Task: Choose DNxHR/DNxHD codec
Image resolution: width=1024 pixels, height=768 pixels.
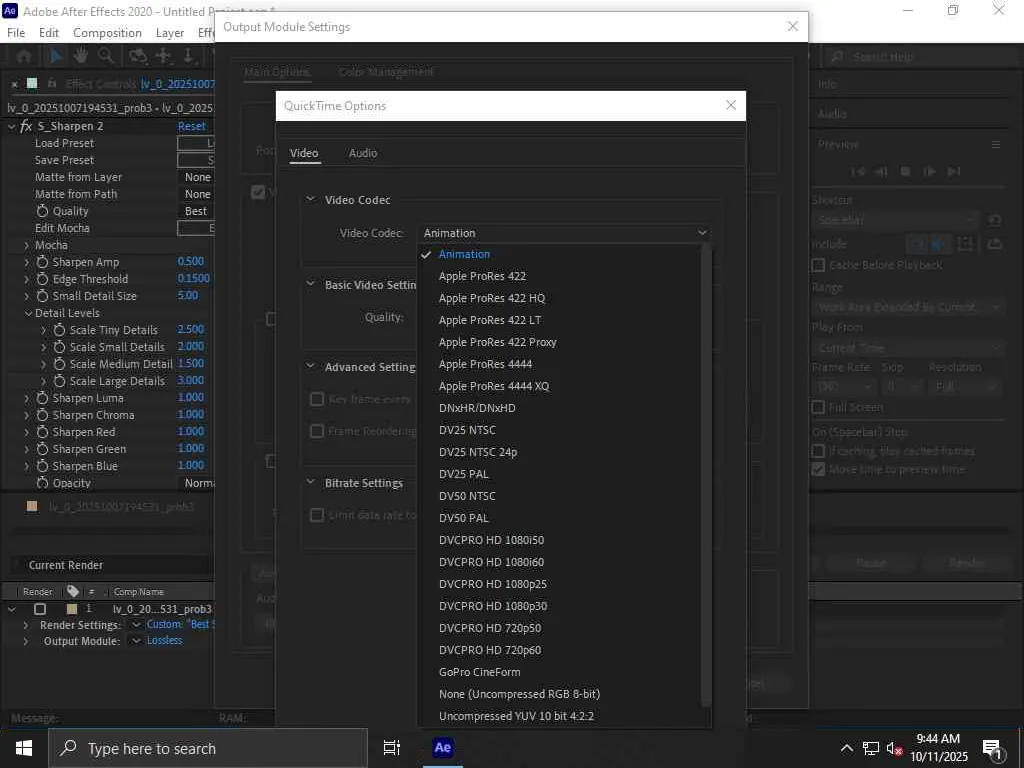Action: [477, 408]
